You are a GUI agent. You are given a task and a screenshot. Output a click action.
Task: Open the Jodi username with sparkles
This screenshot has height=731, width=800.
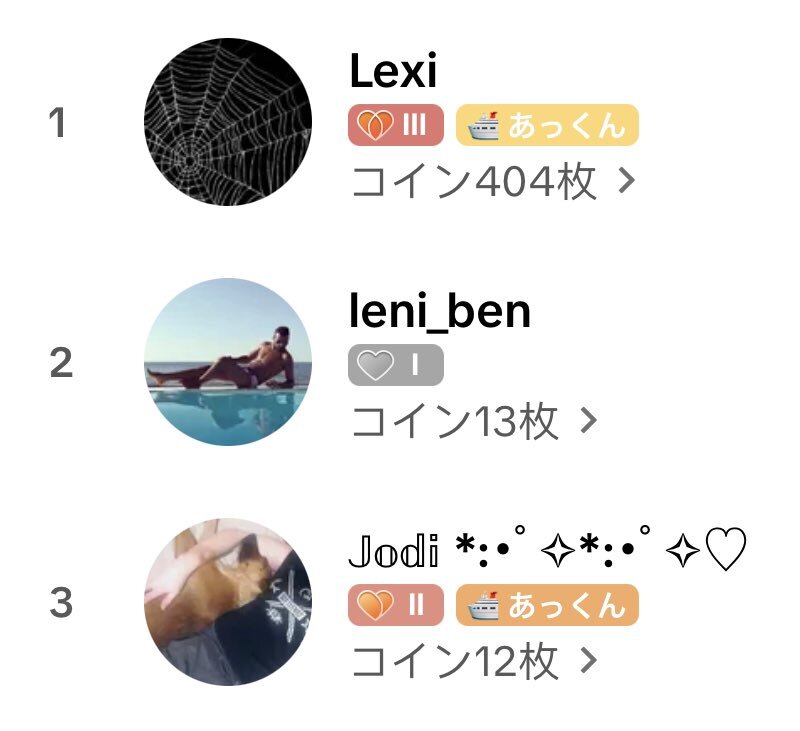tap(547, 550)
